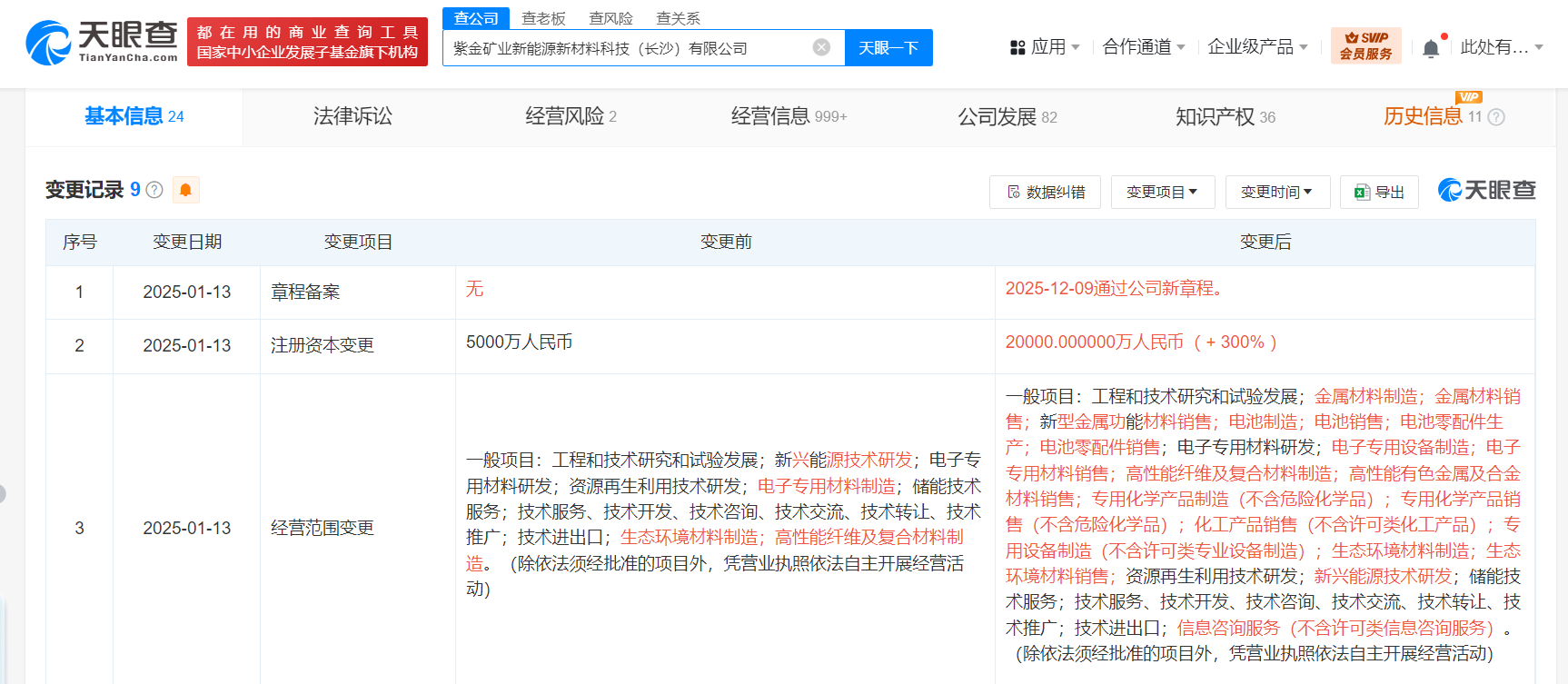Click the 天眼一下 search button

pyautogui.click(x=888, y=48)
